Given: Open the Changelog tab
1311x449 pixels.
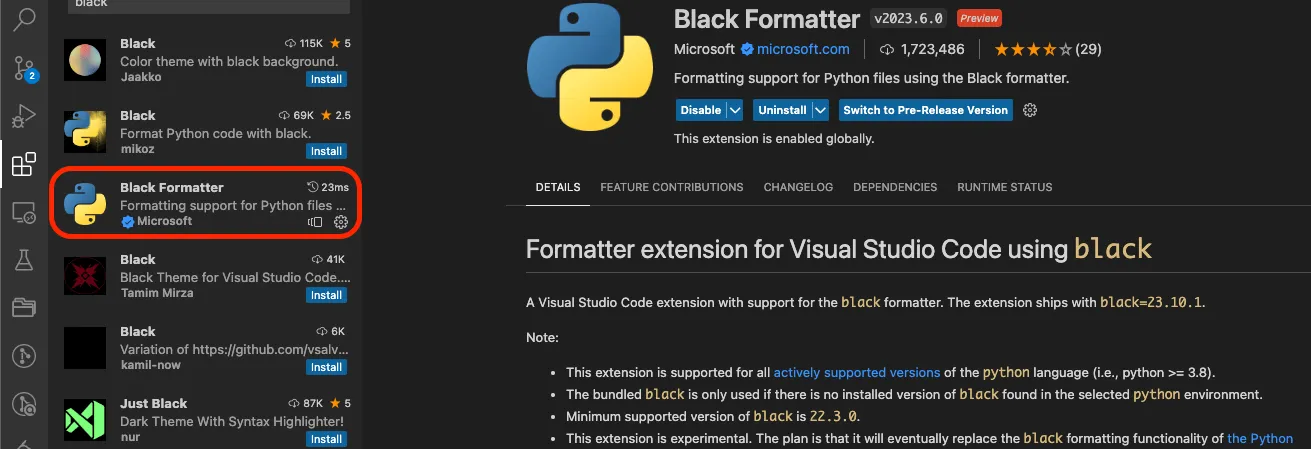Looking at the screenshot, I should click(x=798, y=187).
